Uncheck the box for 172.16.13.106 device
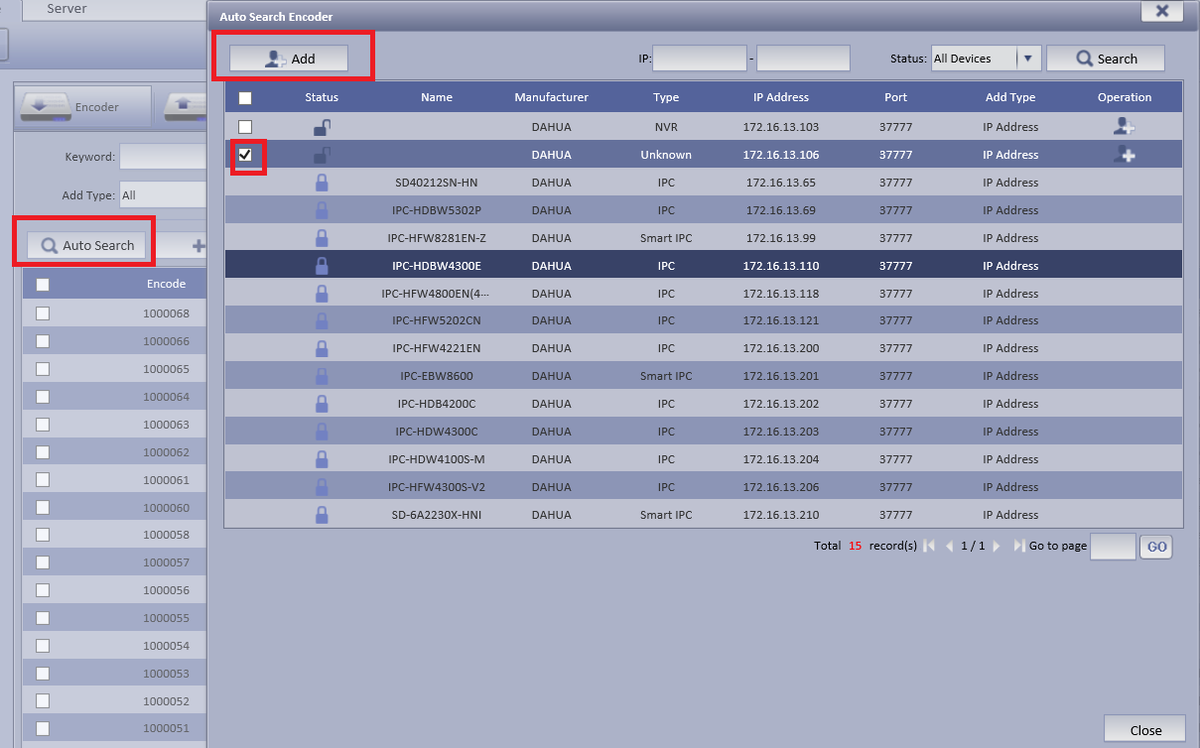 tap(245, 154)
